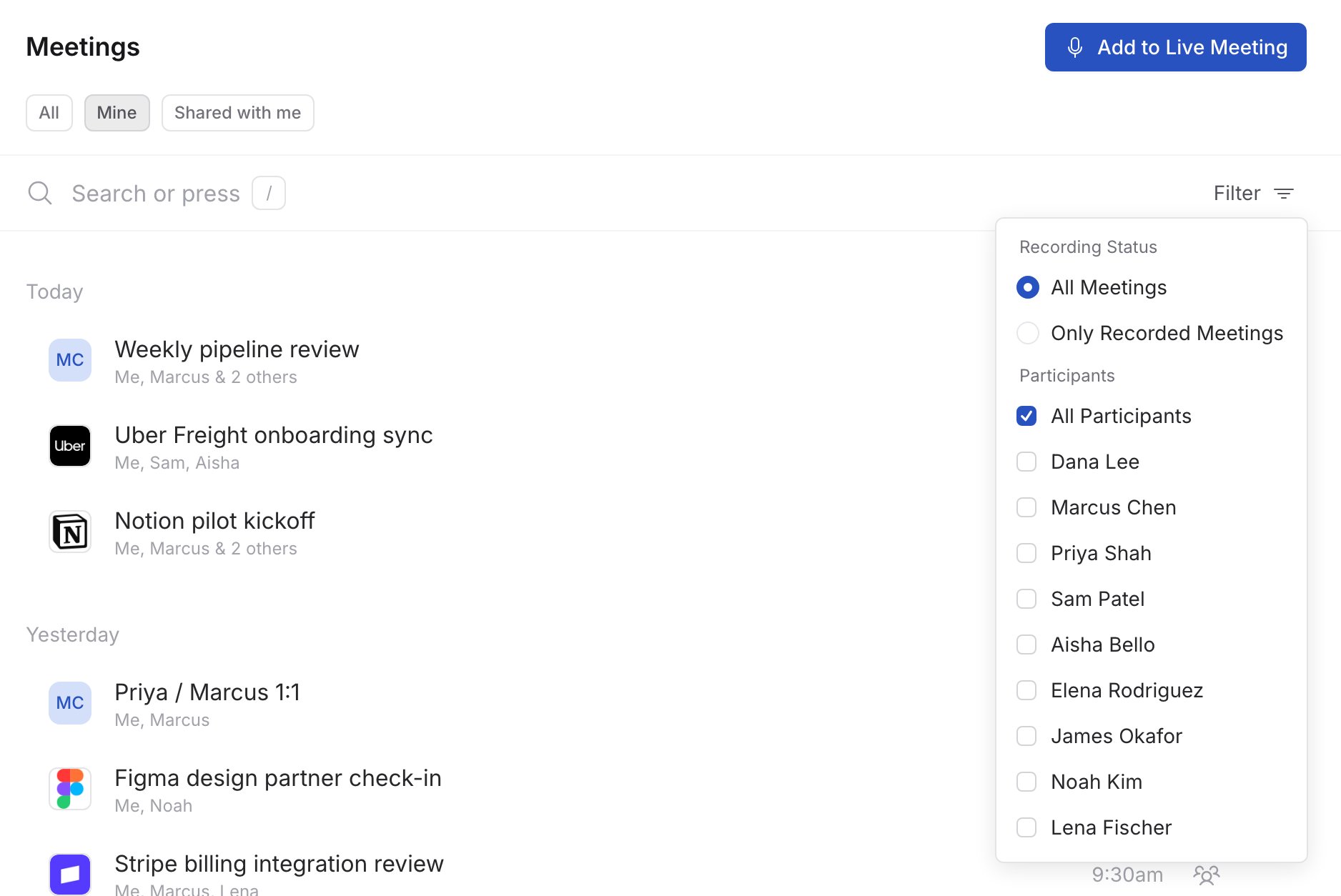Open Uber Freight onboarding sync meeting

click(x=274, y=435)
